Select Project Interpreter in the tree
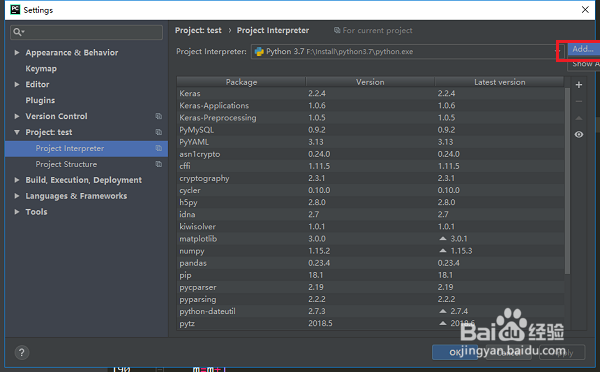 [x=86, y=148]
